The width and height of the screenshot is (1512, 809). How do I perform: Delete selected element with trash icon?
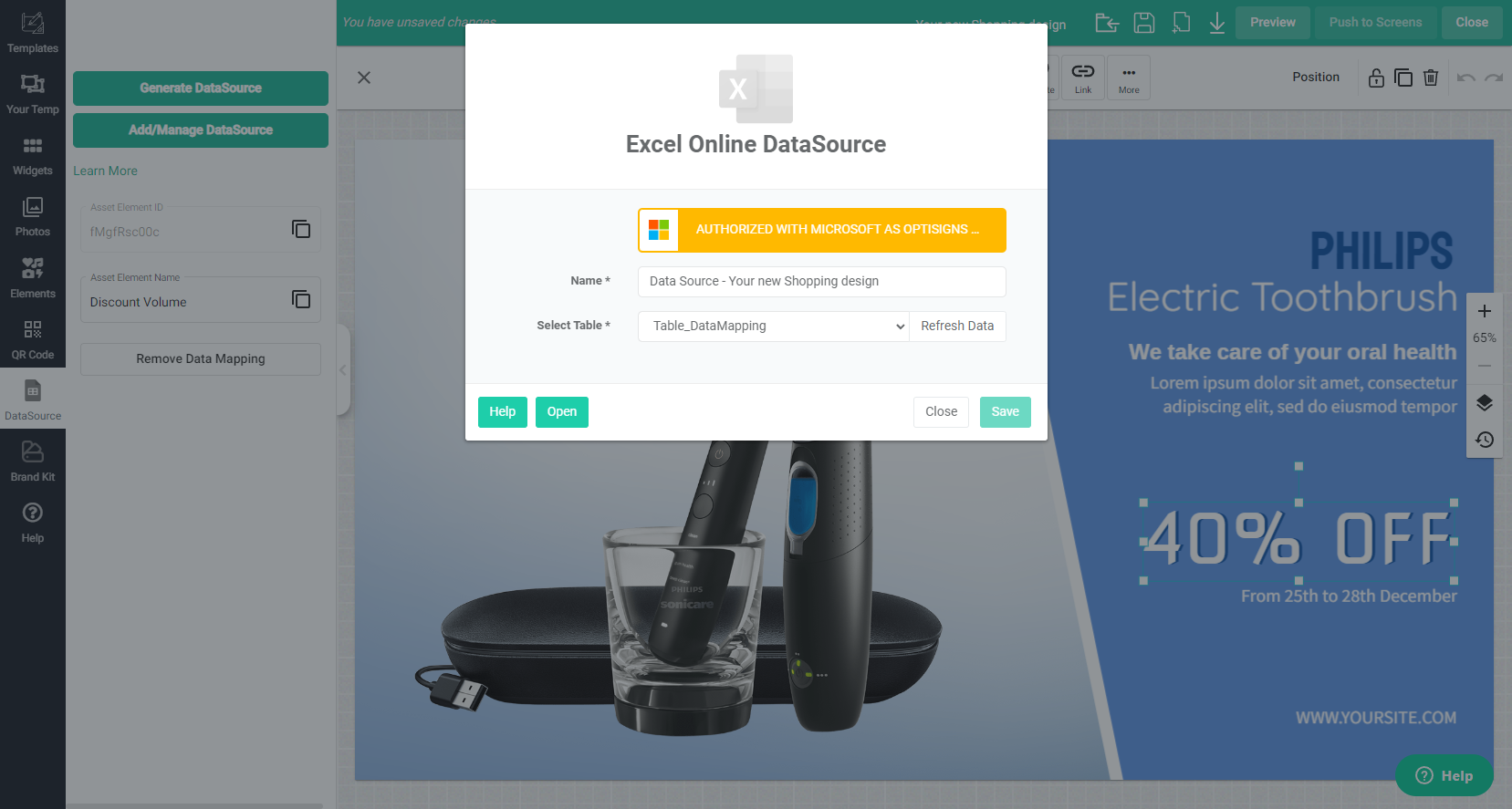pyautogui.click(x=1430, y=78)
